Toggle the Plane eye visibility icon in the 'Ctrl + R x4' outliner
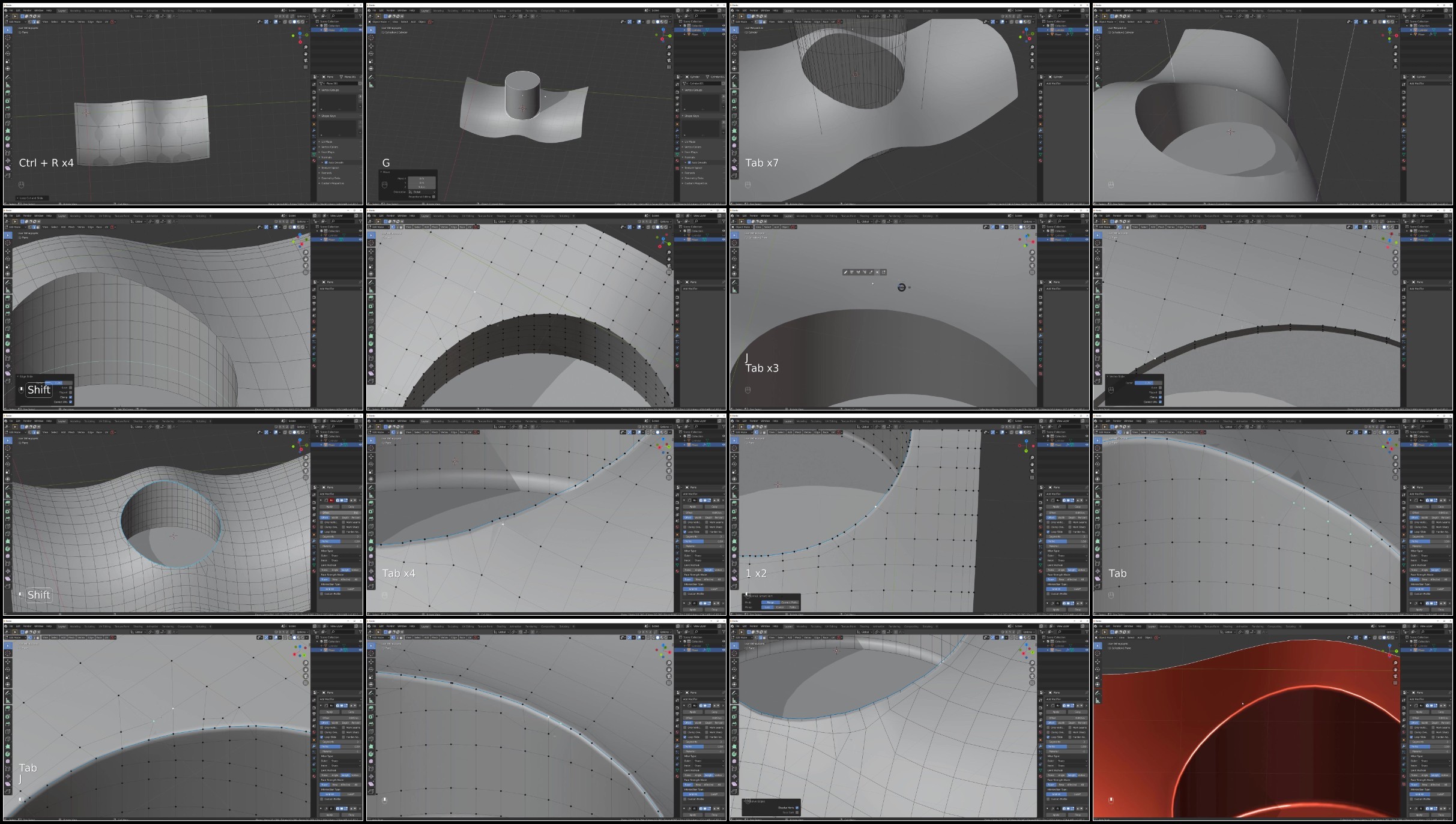Image resolution: width=1456 pixels, height=824 pixels. [360, 30]
